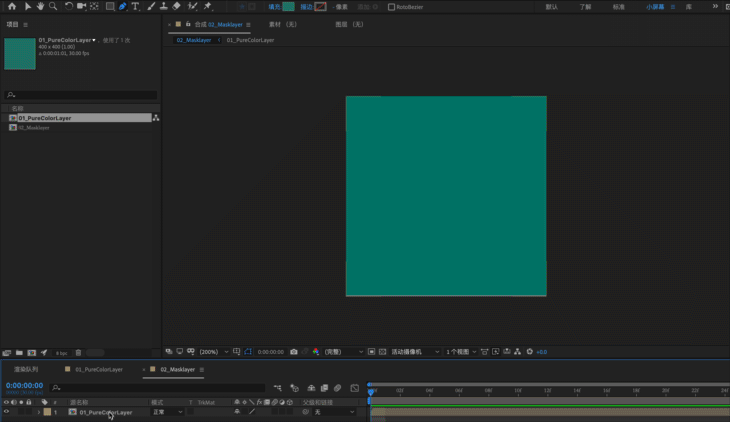Screen dimensions: 730x422
Task: Click the 01_PureColorLayer breadcrumb in viewer
Action: coord(250,40)
